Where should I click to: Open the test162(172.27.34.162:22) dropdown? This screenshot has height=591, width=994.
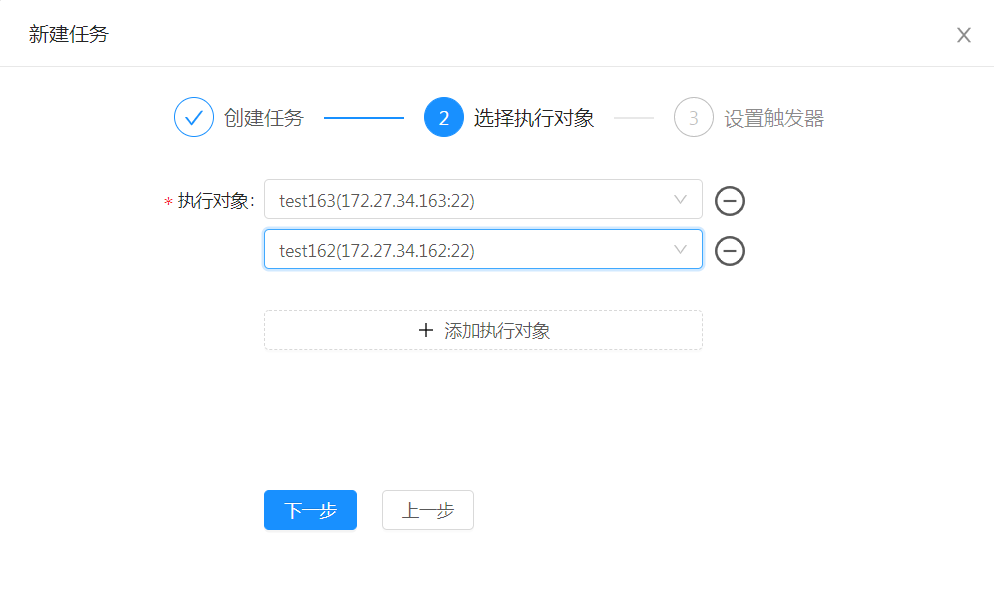pyautogui.click(x=483, y=249)
